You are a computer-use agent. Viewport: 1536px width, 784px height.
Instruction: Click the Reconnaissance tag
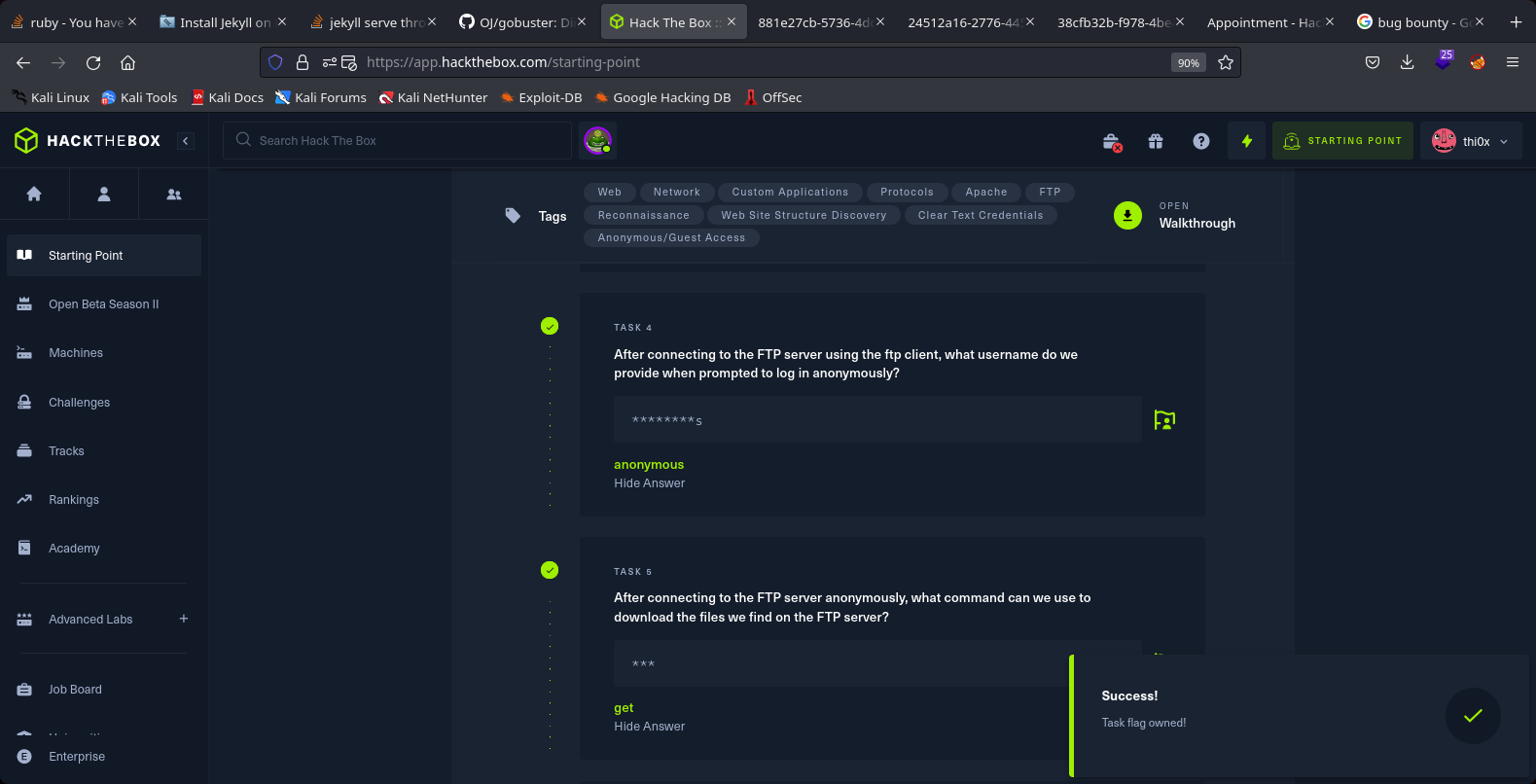click(644, 216)
